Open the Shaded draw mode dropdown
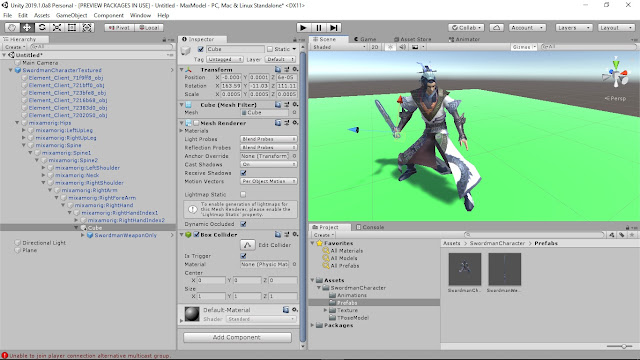The width and height of the screenshot is (640, 360). 339,47
